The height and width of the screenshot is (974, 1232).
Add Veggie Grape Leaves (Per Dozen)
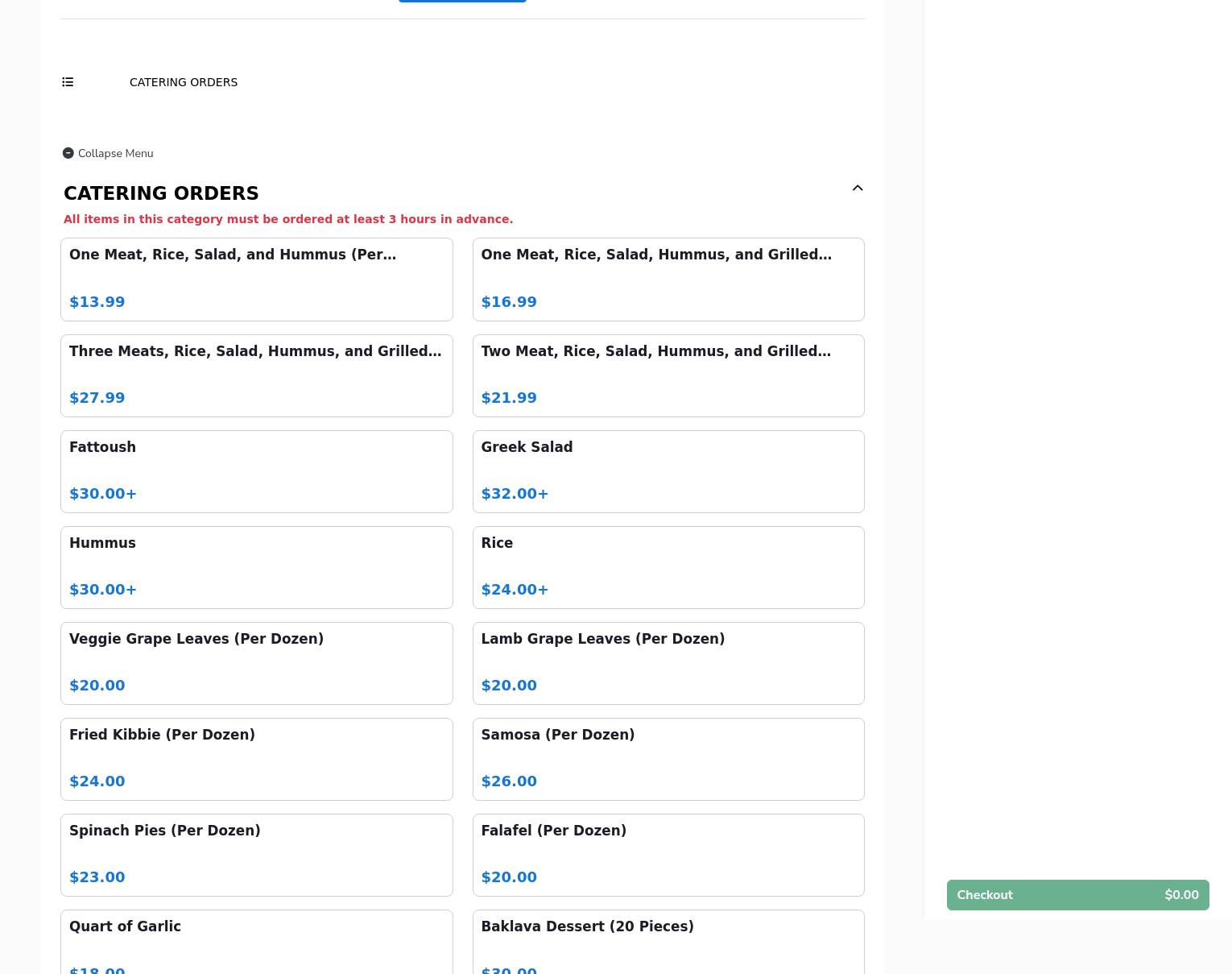click(257, 664)
